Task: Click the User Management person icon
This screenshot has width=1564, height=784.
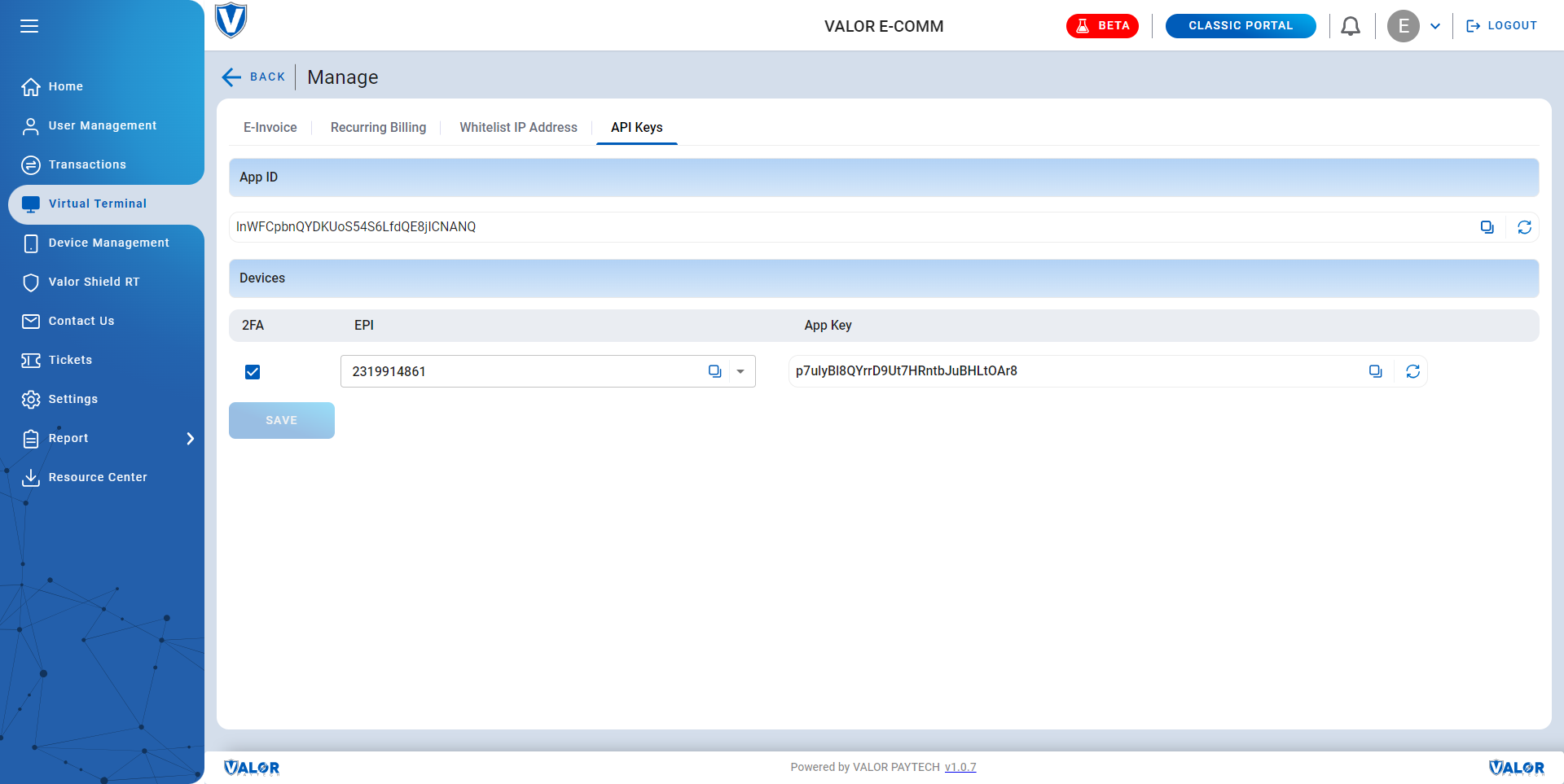Action: click(31, 125)
